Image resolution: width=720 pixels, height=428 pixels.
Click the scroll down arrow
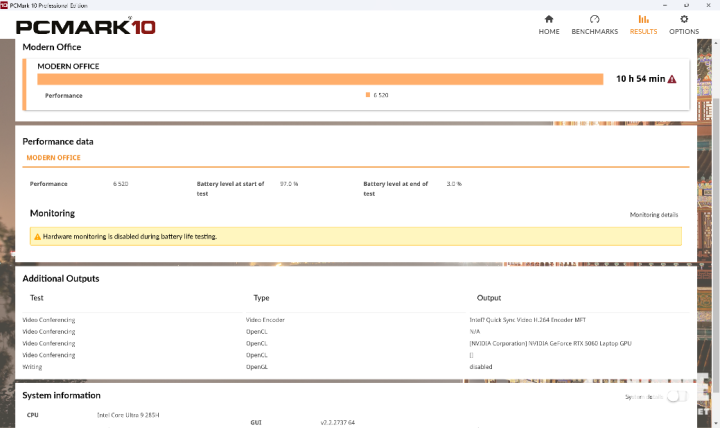tap(714, 422)
